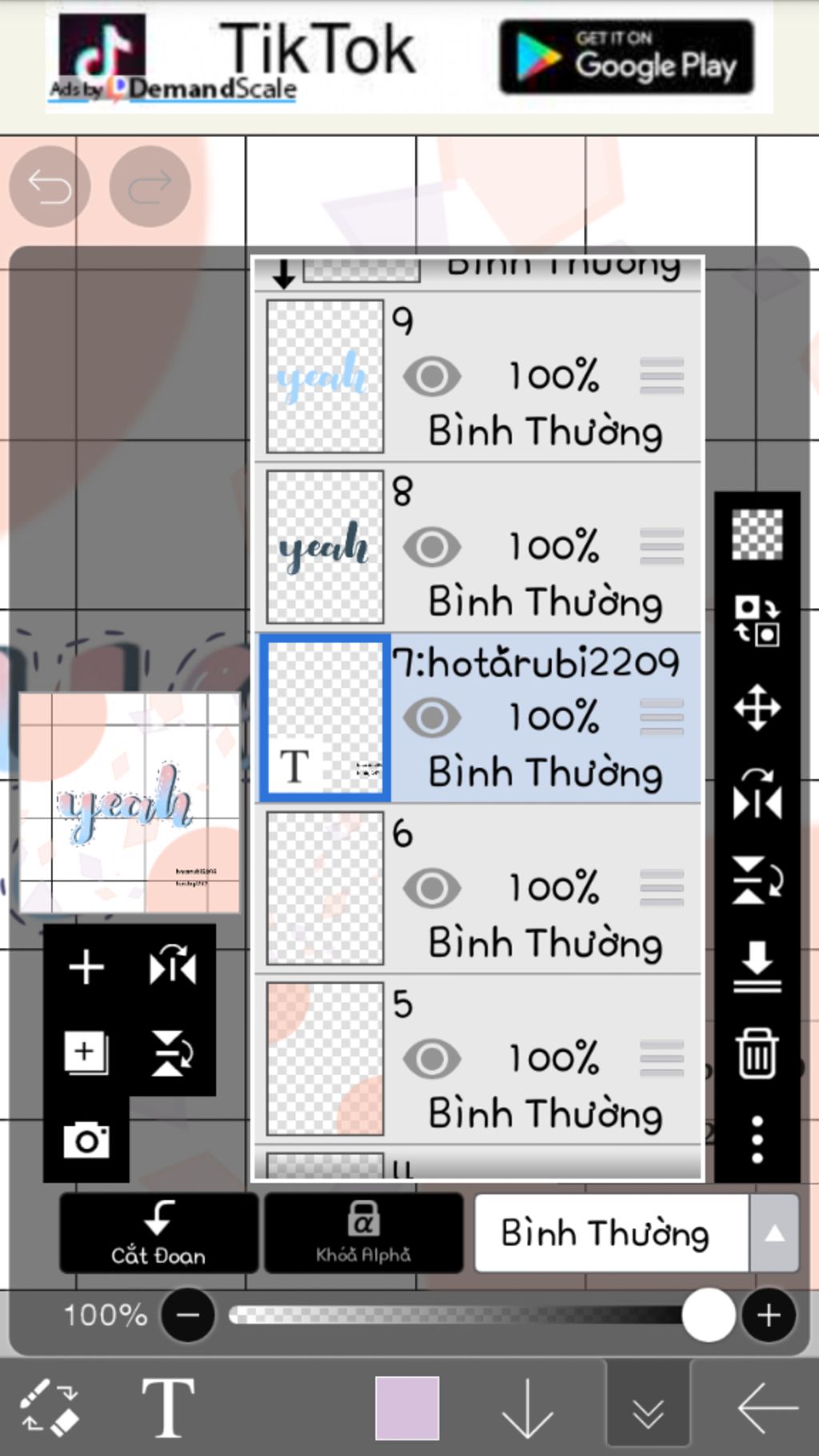Tap the Khoá Alpha lock button

tap(364, 1233)
